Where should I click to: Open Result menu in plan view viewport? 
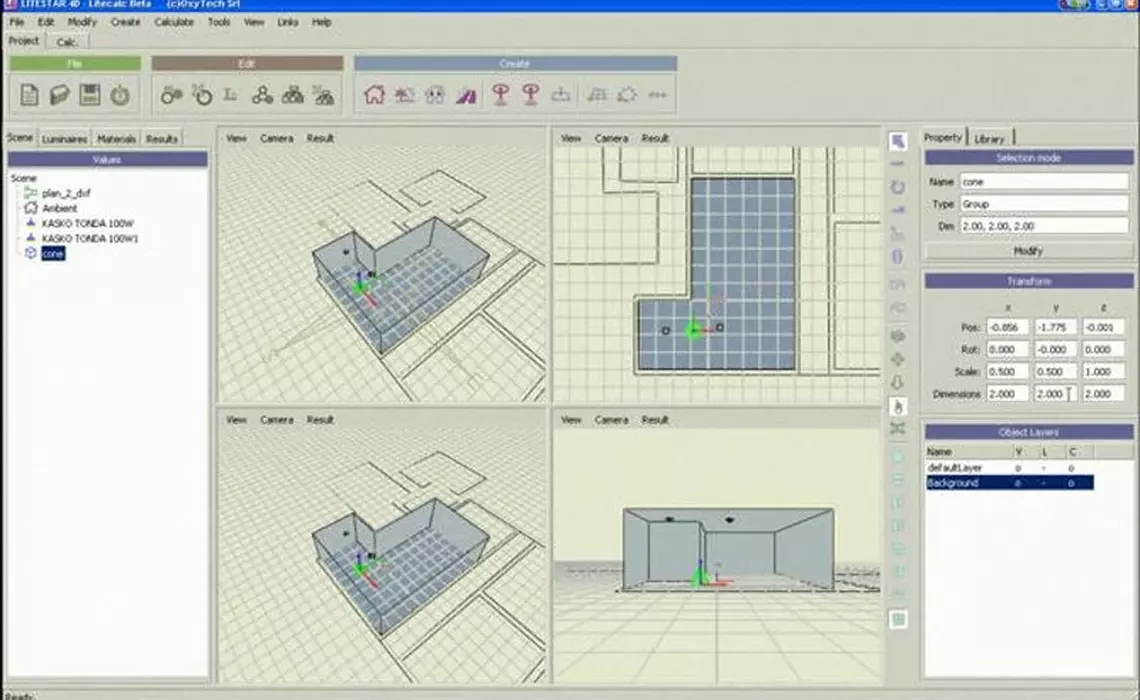pyautogui.click(x=655, y=138)
